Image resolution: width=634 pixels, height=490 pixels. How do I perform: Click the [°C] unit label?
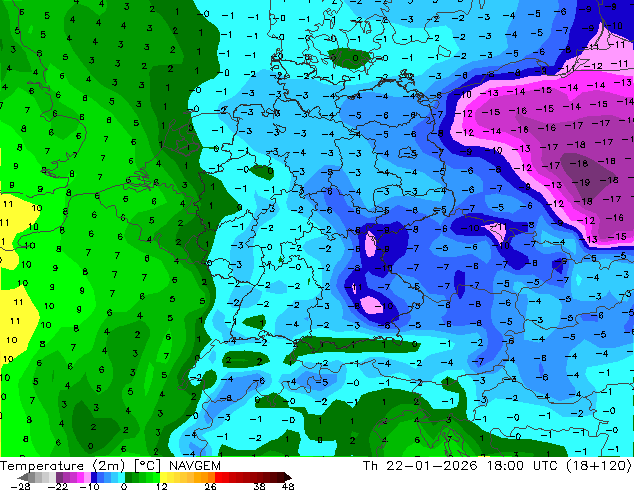click(148, 466)
